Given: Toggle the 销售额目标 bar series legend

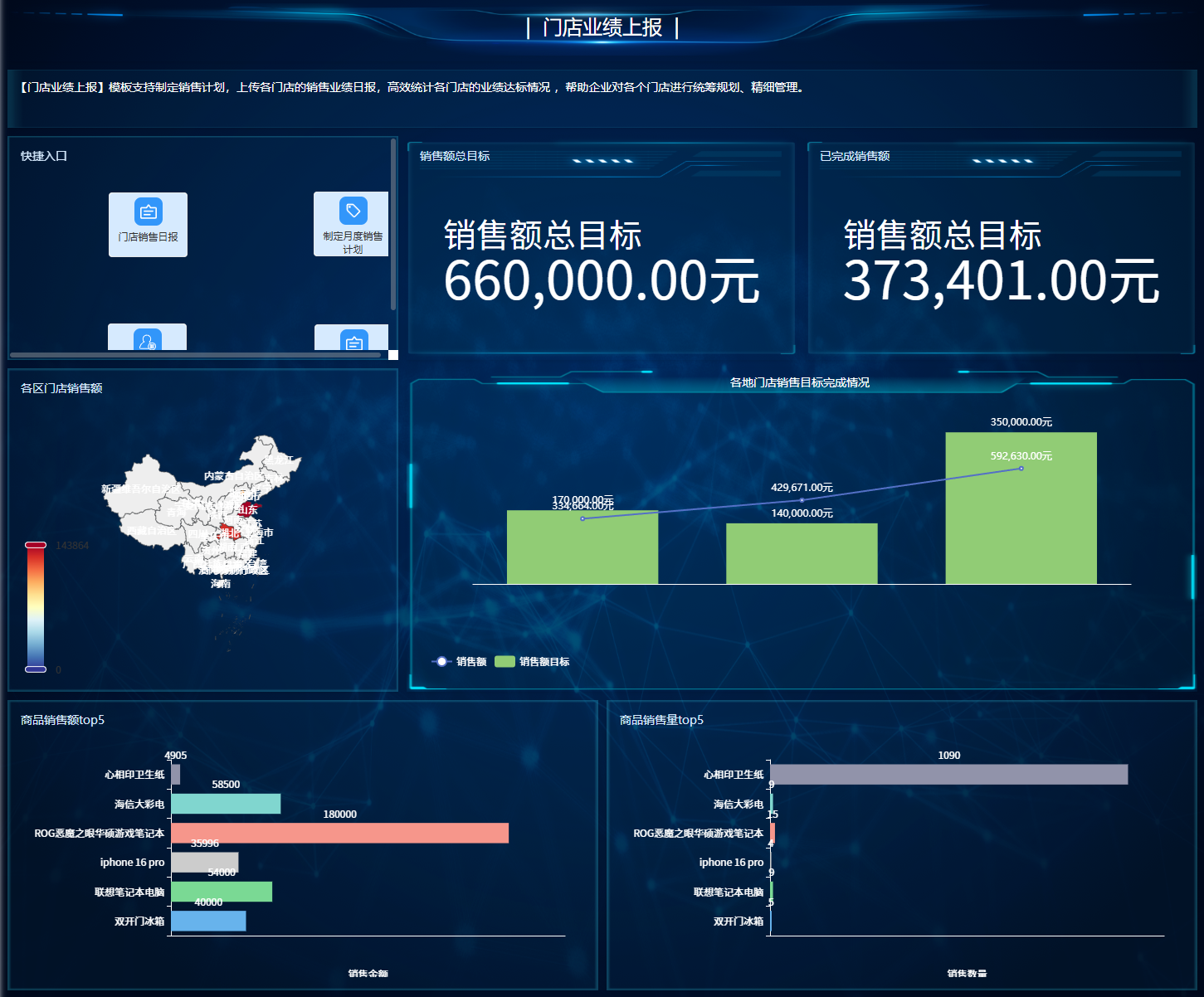Looking at the screenshot, I should pos(532,661).
